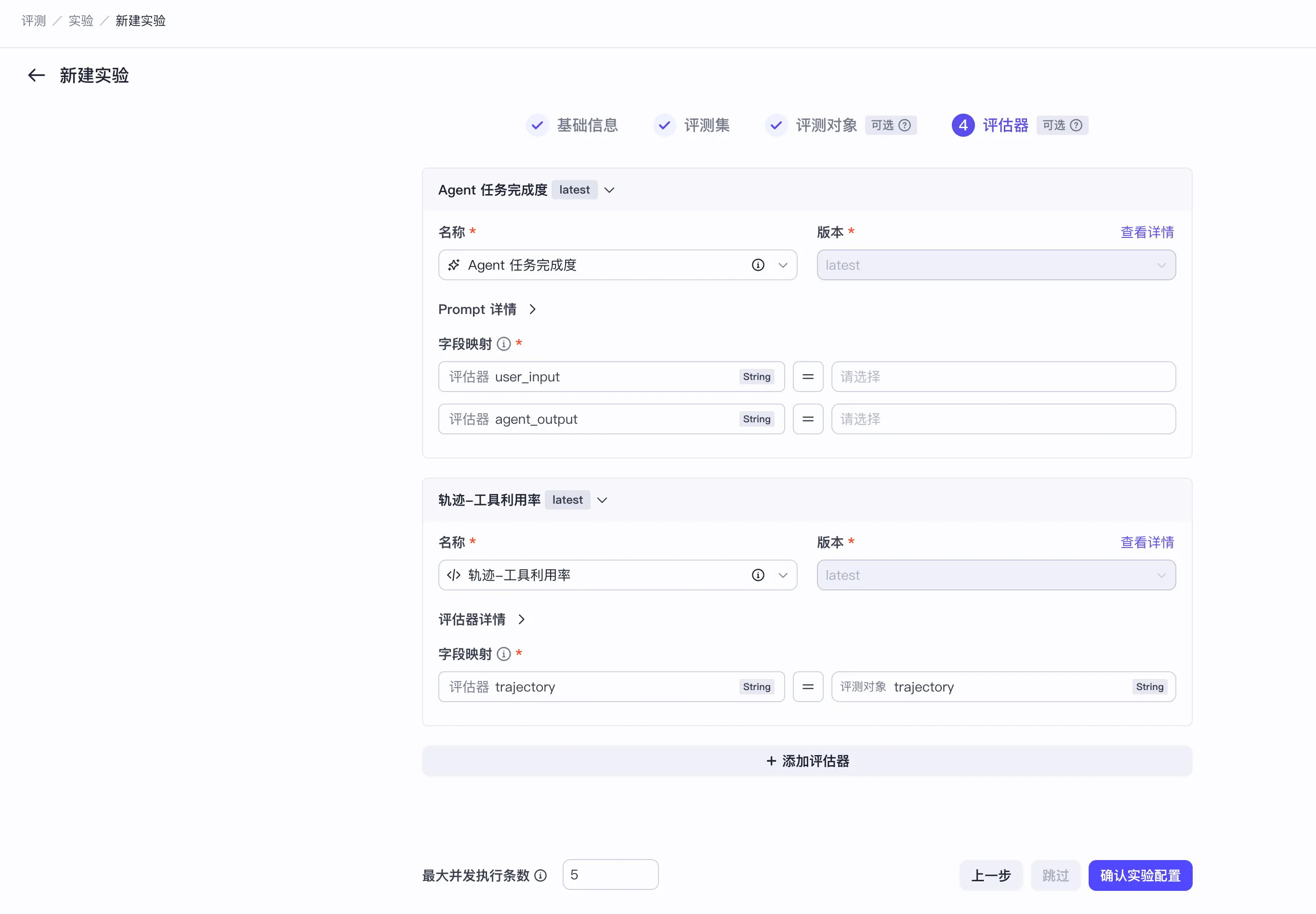This screenshot has height=914, width=1316.
Task: Click the help icon beside 评测对象 可选
Action: (905, 125)
